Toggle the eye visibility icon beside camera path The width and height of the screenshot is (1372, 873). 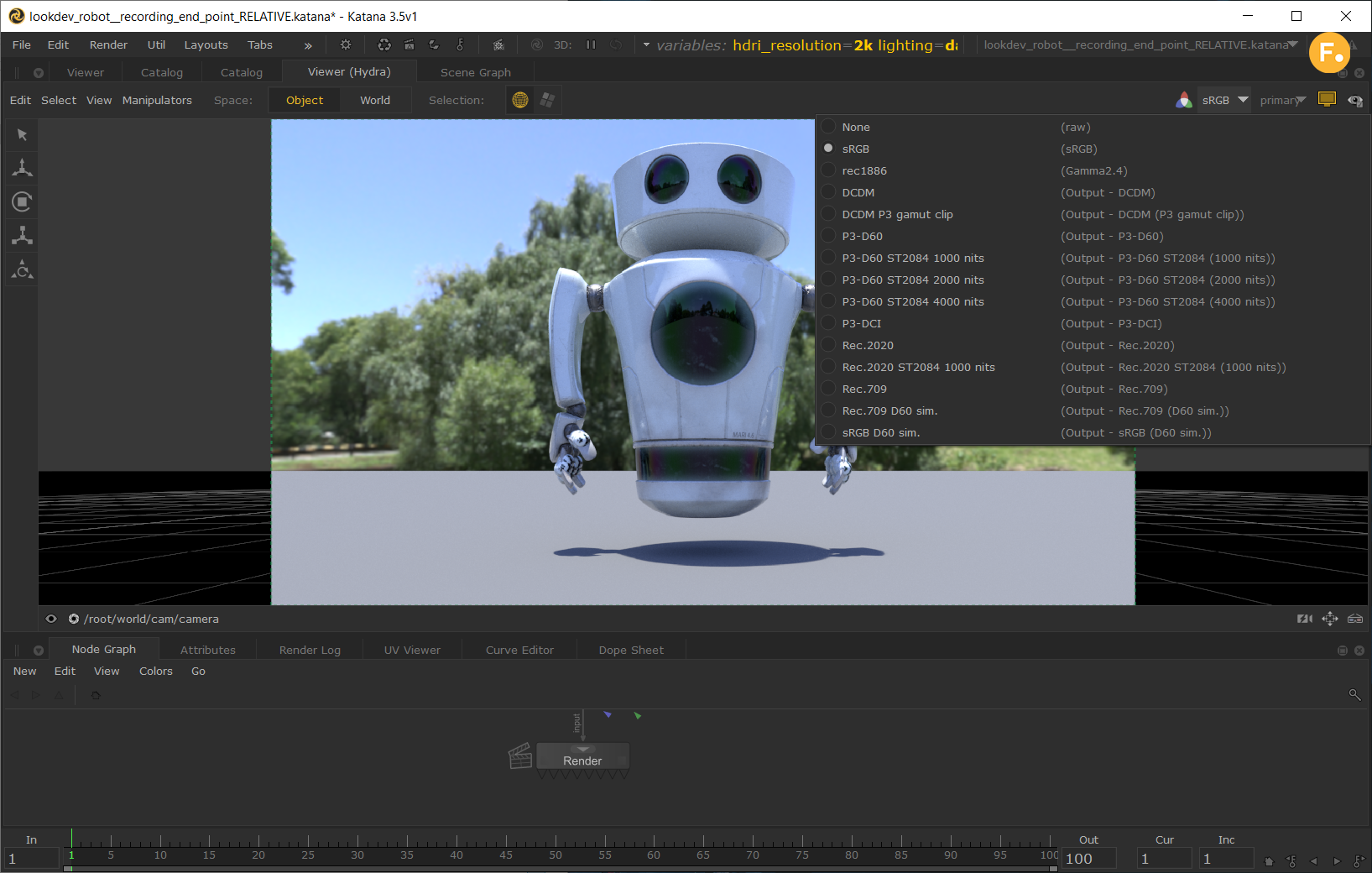pos(51,619)
